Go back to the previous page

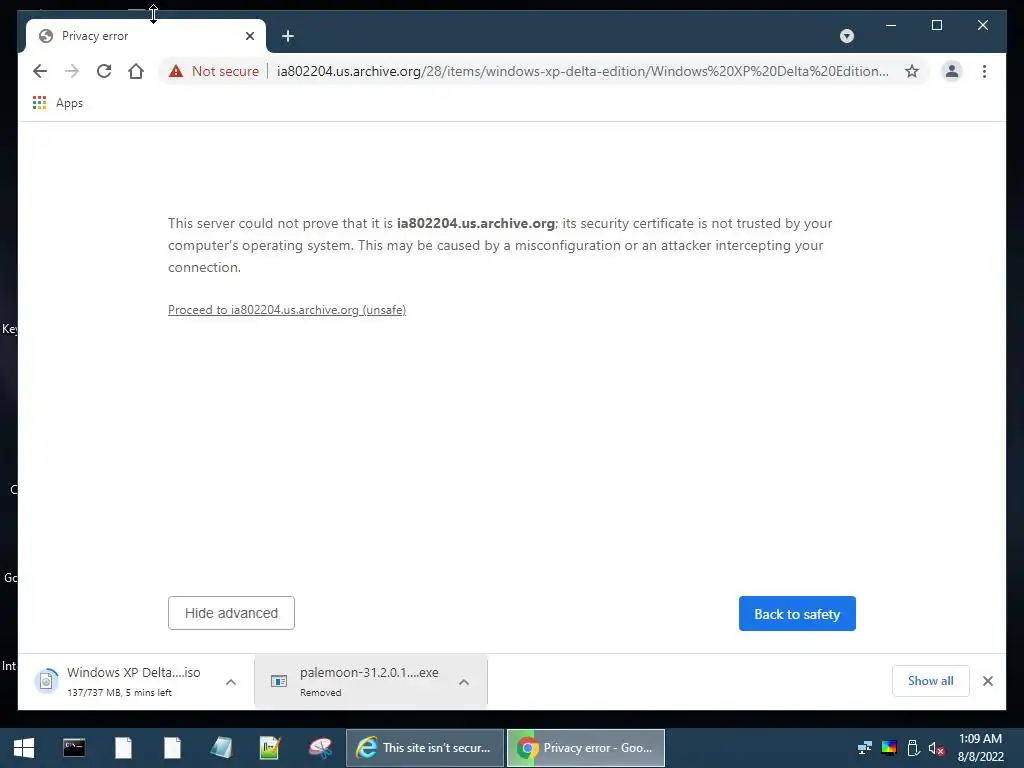pyautogui.click(x=40, y=71)
